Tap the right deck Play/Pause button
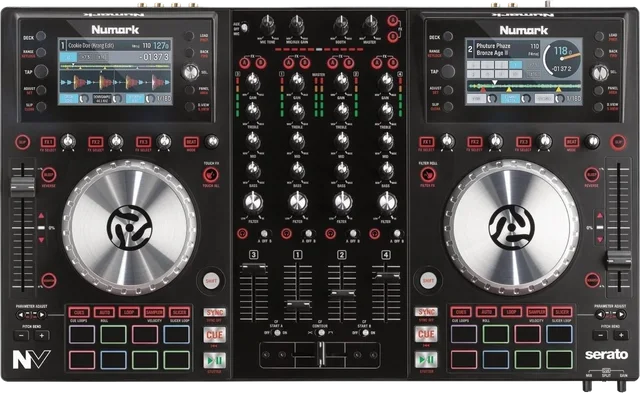The height and width of the screenshot is (393, 640). 426,360
